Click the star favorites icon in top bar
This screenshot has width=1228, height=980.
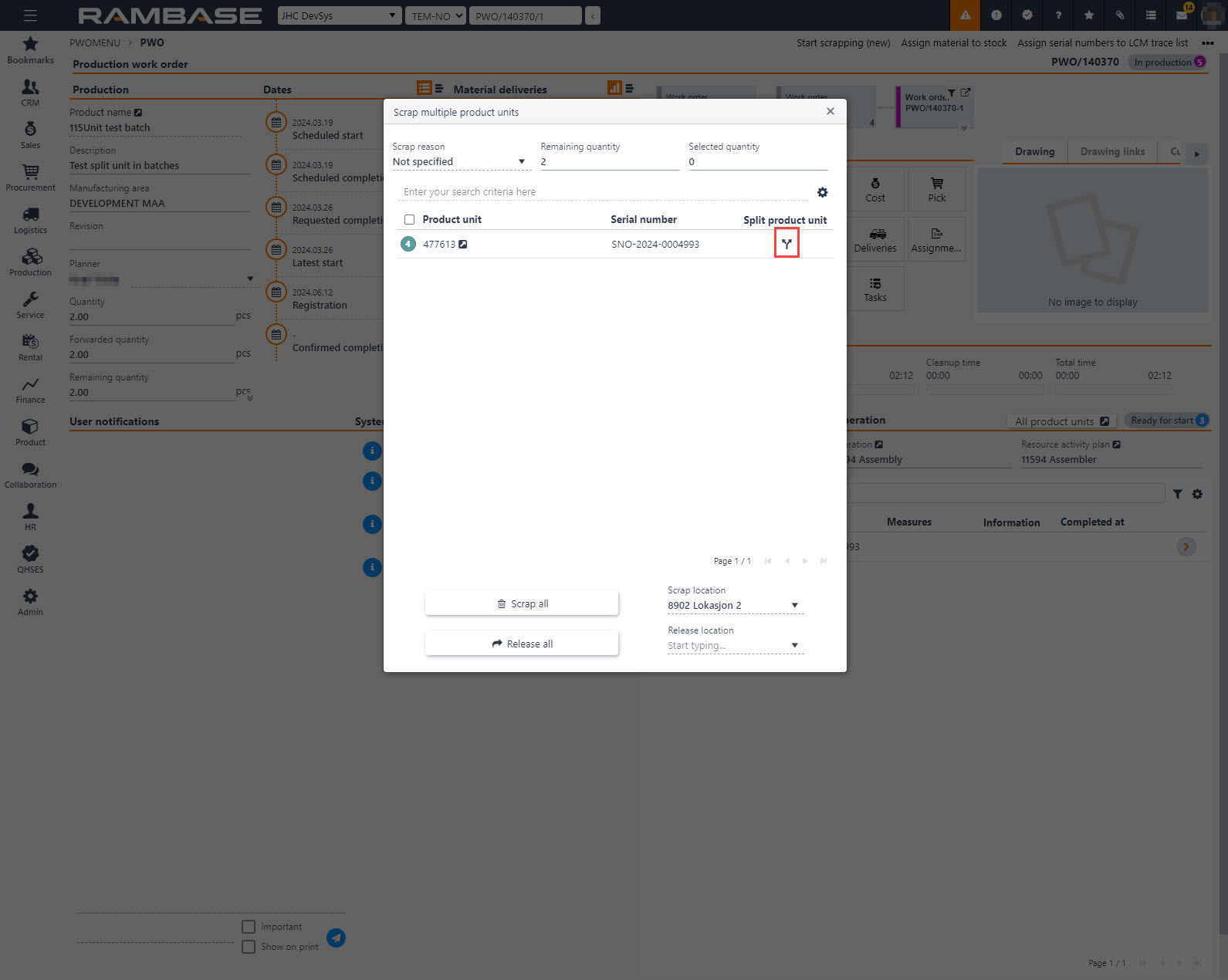point(1089,15)
